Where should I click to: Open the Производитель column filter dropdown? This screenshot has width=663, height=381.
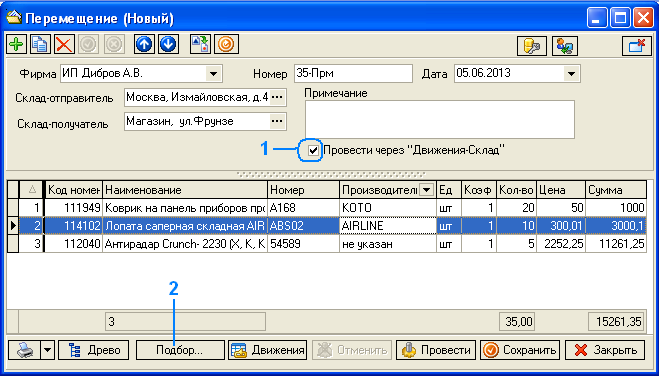pyautogui.click(x=427, y=190)
